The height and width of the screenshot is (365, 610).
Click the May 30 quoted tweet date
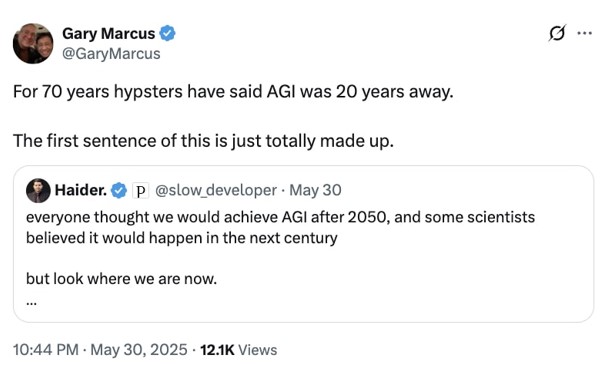(316, 190)
